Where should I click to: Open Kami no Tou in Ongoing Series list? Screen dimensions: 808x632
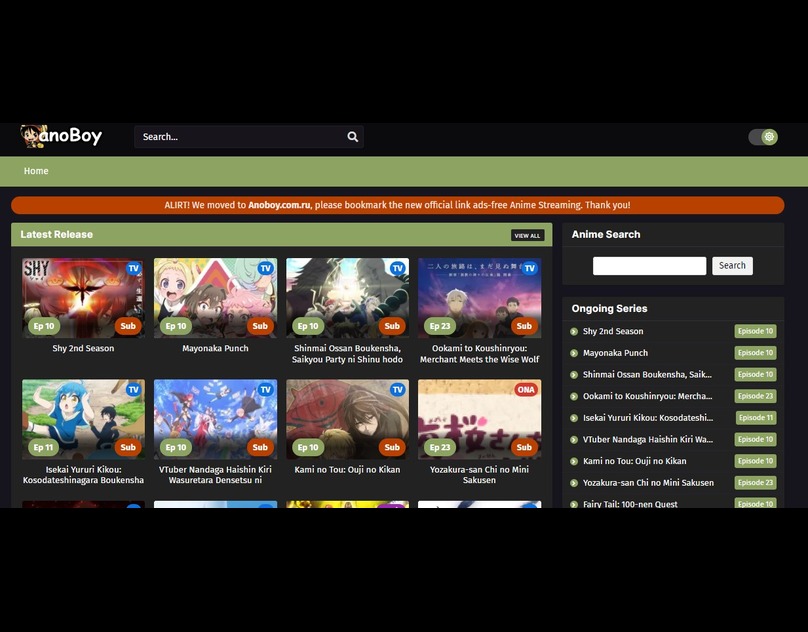click(634, 461)
